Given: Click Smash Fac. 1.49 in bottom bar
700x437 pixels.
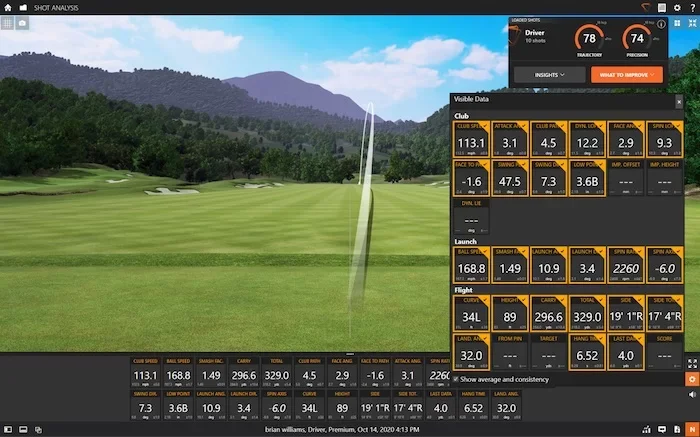Looking at the screenshot, I should 211,372.
